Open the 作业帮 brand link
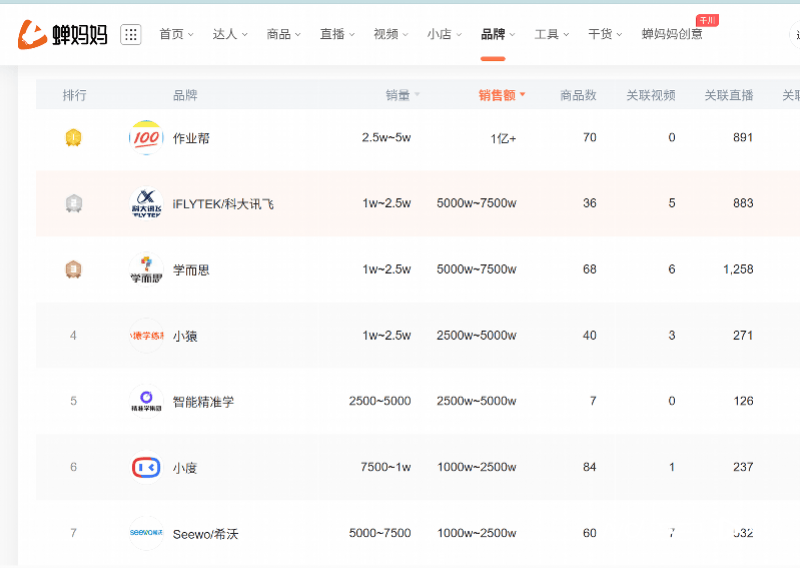800x568 pixels. tap(191, 138)
